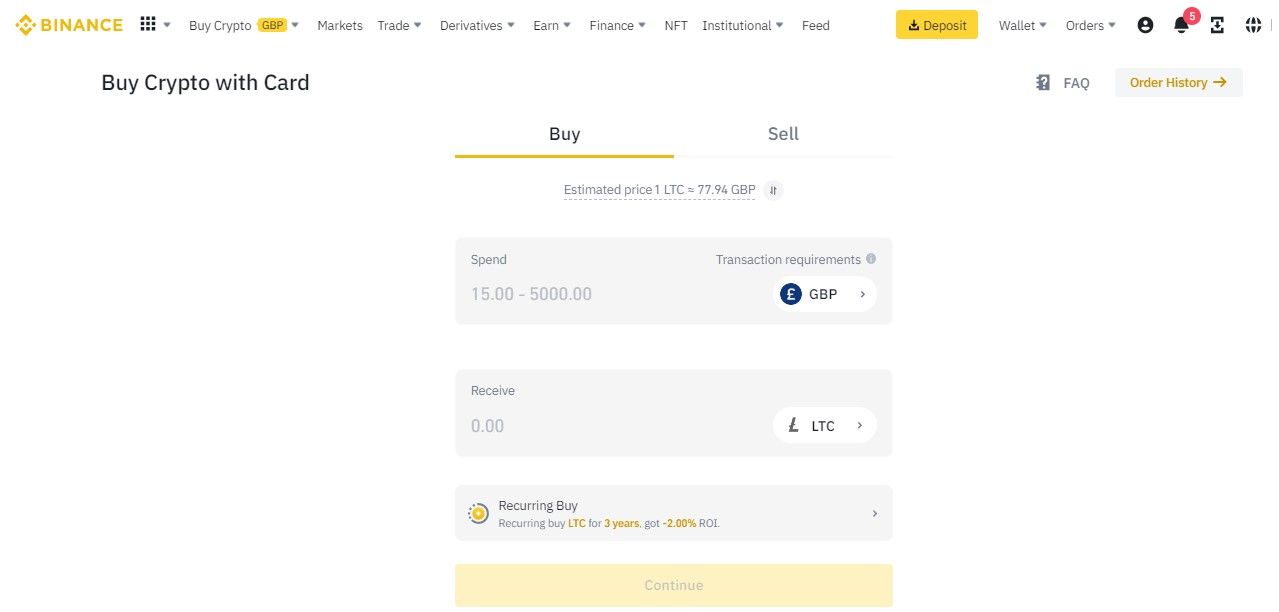Click the Transaction requirements info icon
This screenshot has height=612, width=1279.
(x=871, y=259)
